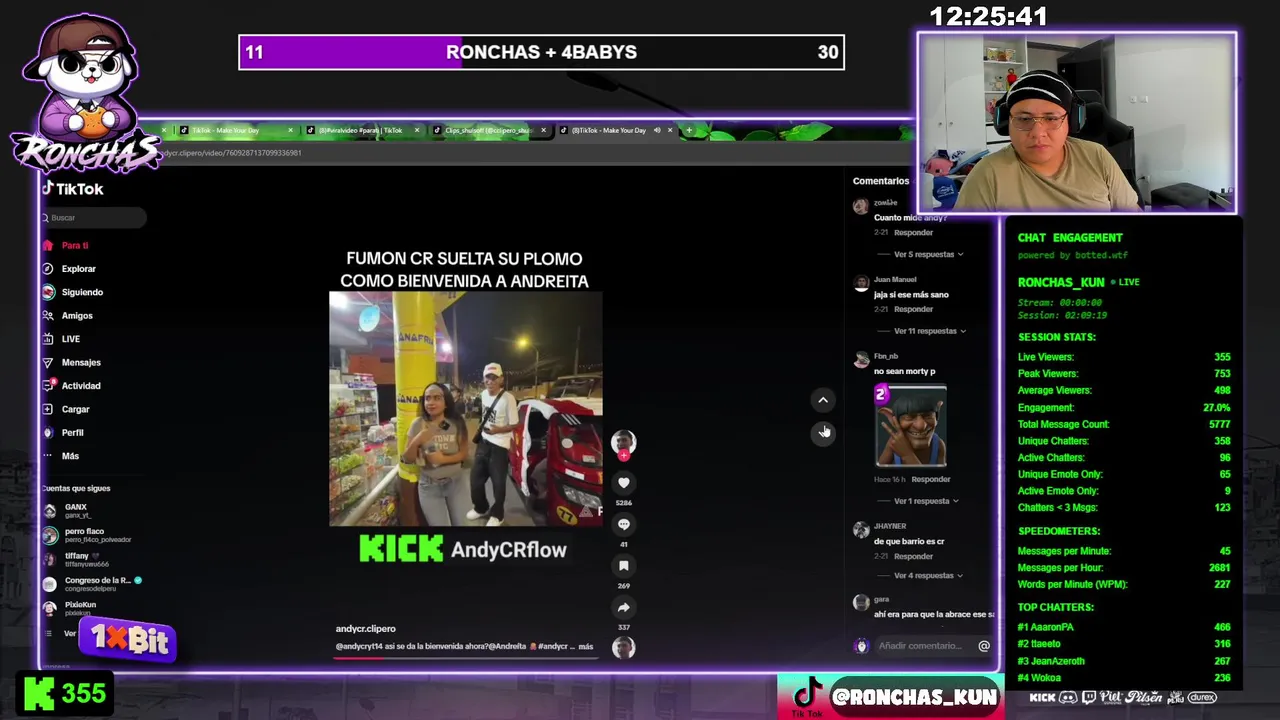Open JHAYNER's profile avatar
The image size is (1280, 720).
[x=861, y=530]
